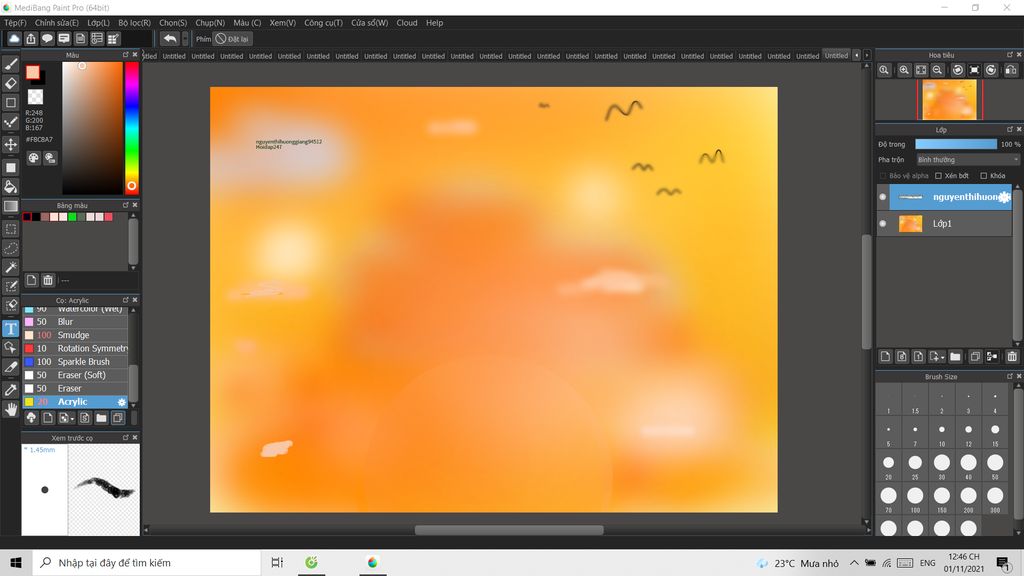Click the Windows Start button
This screenshot has height=576, width=1024.
pos(16,562)
